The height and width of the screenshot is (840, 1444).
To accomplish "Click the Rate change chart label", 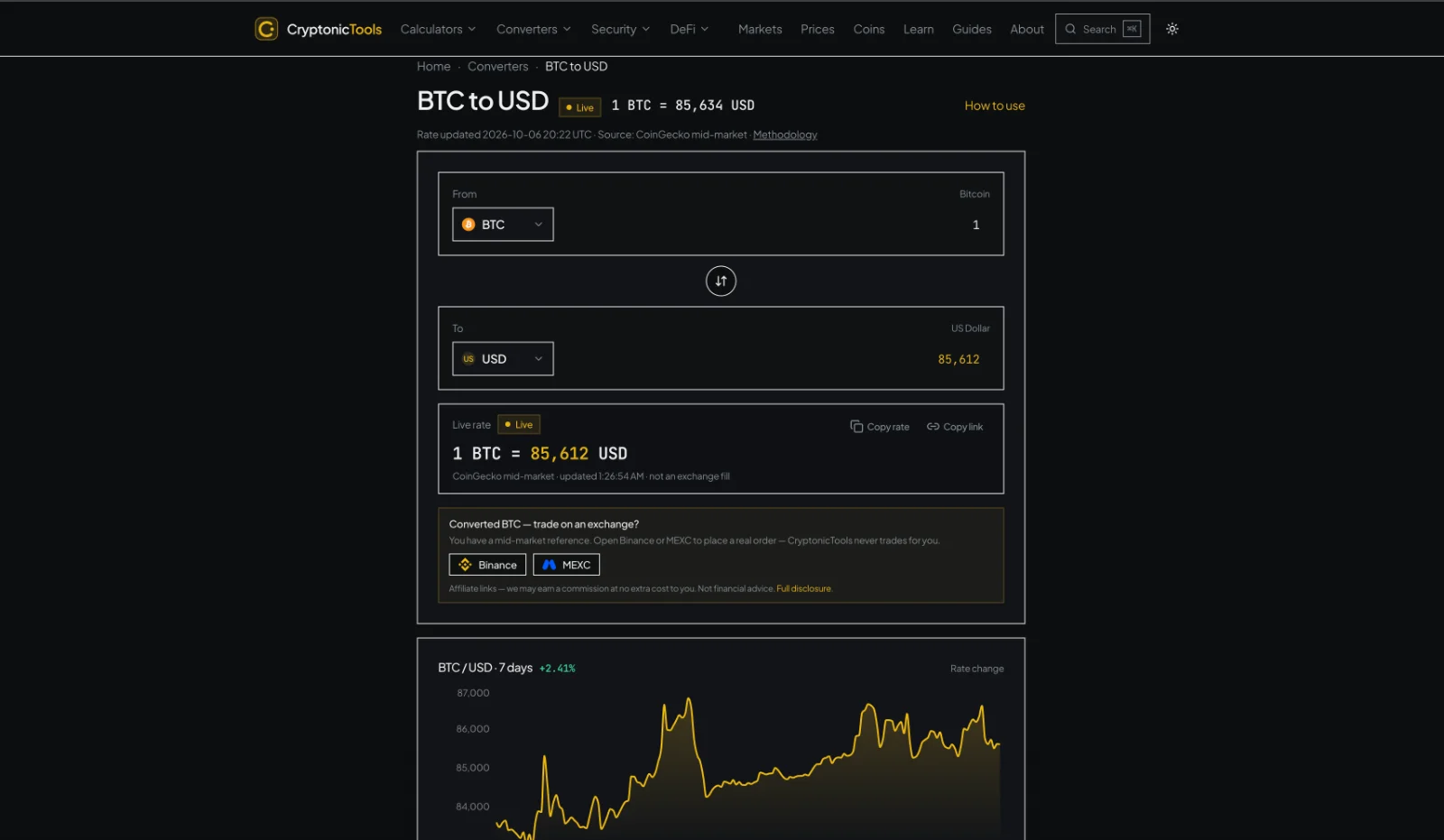I will [977, 669].
